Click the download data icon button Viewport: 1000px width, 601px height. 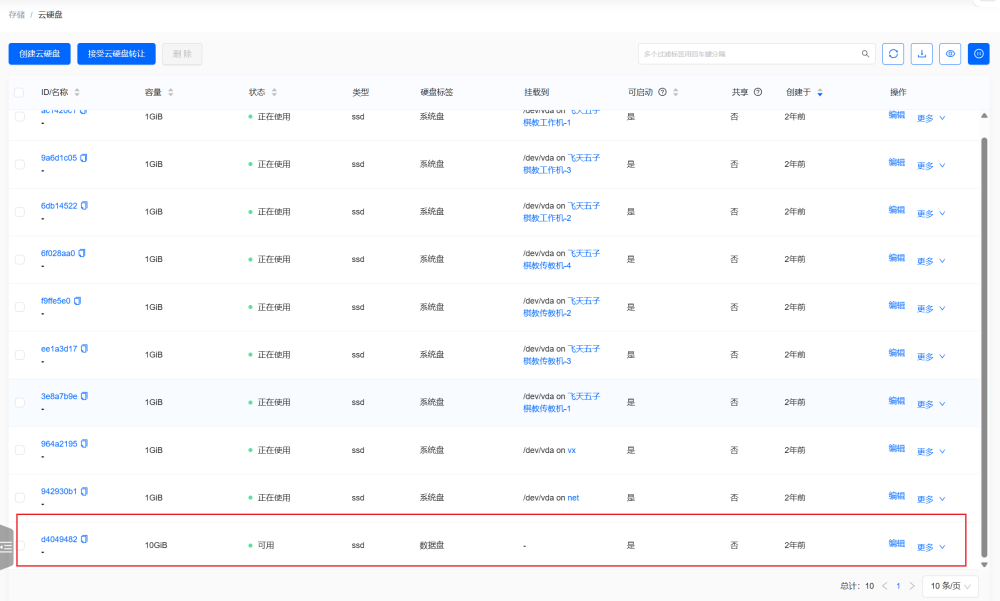point(922,54)
